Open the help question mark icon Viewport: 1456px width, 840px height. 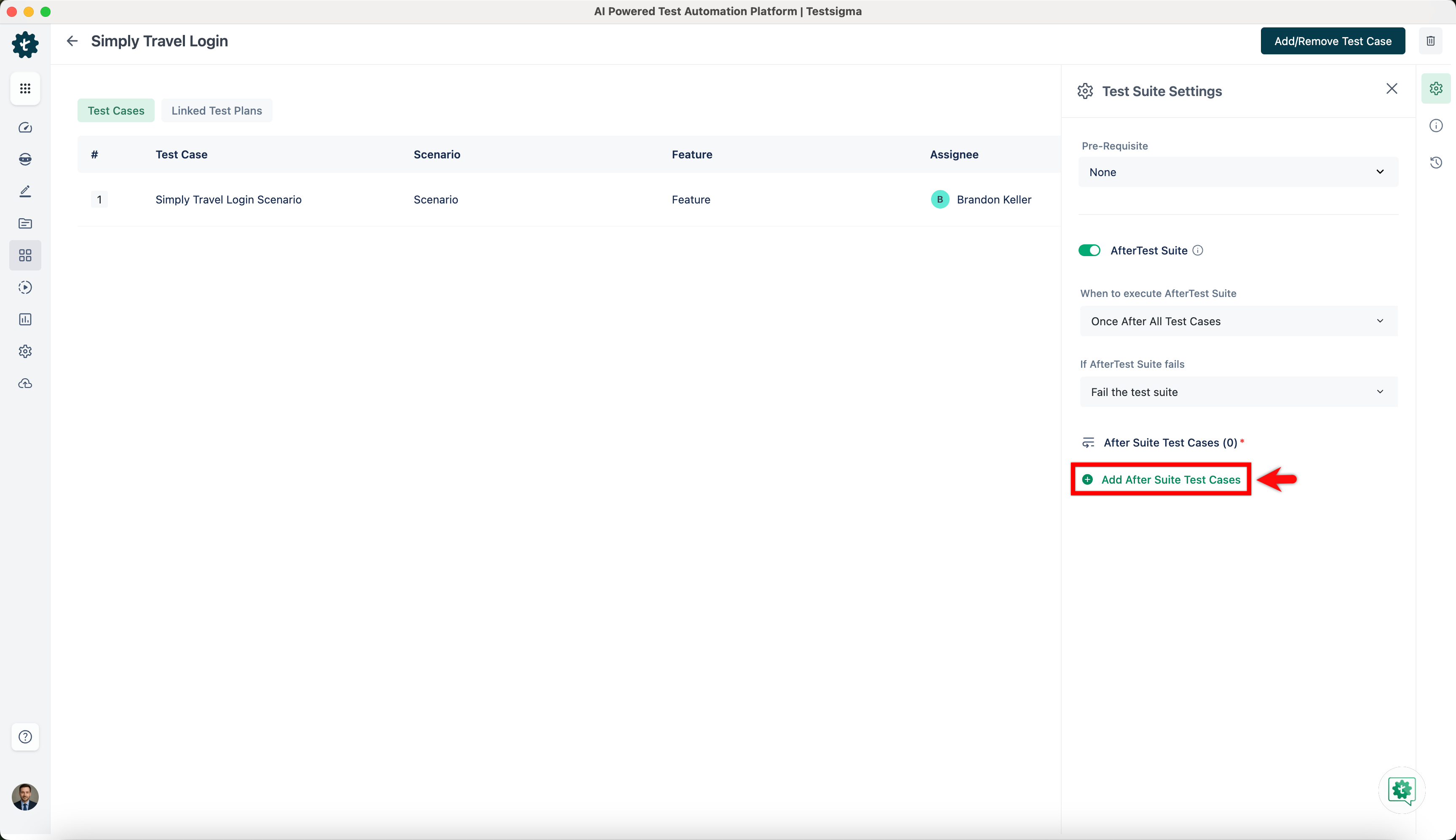click(x=25, y=737)
